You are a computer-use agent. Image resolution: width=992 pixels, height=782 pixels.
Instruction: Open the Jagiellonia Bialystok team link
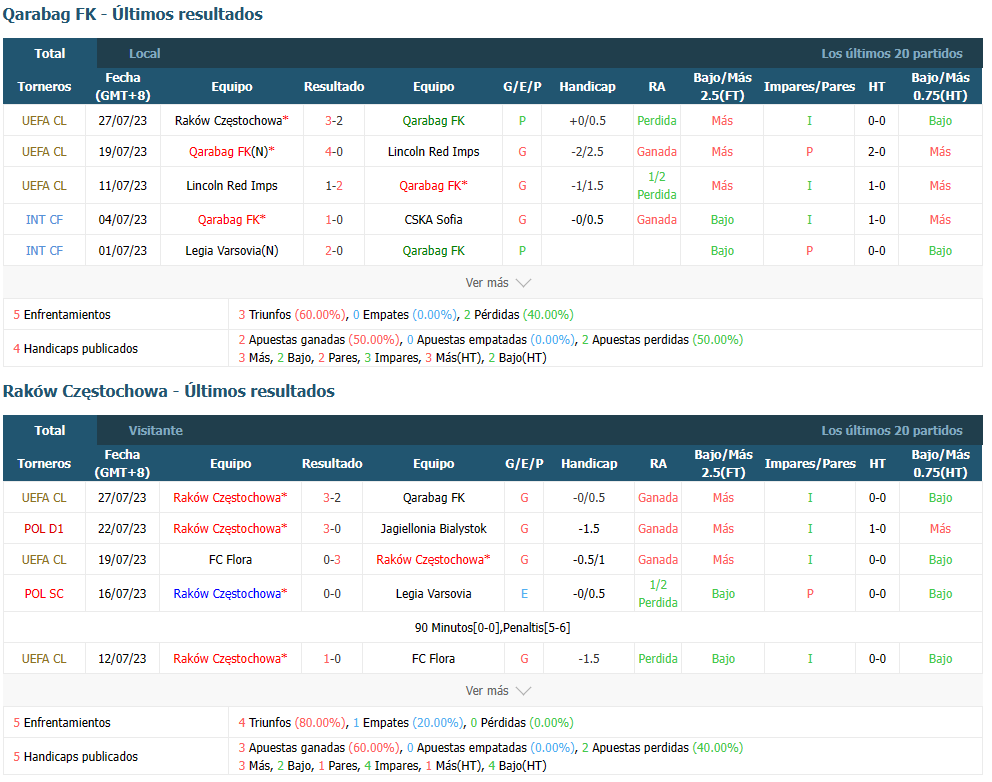tap(433, 529)
